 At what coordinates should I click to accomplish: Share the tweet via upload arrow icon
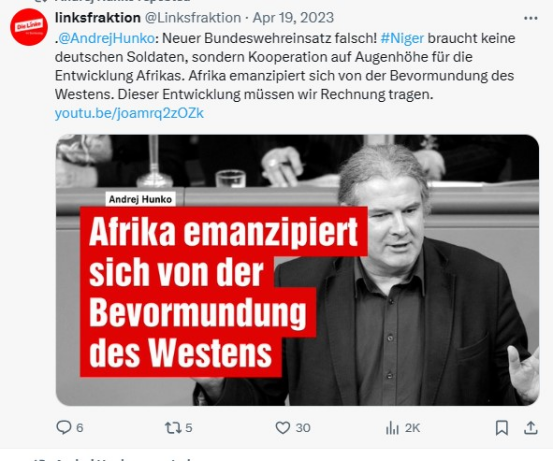pyautogui.click(x=530, y=428)
